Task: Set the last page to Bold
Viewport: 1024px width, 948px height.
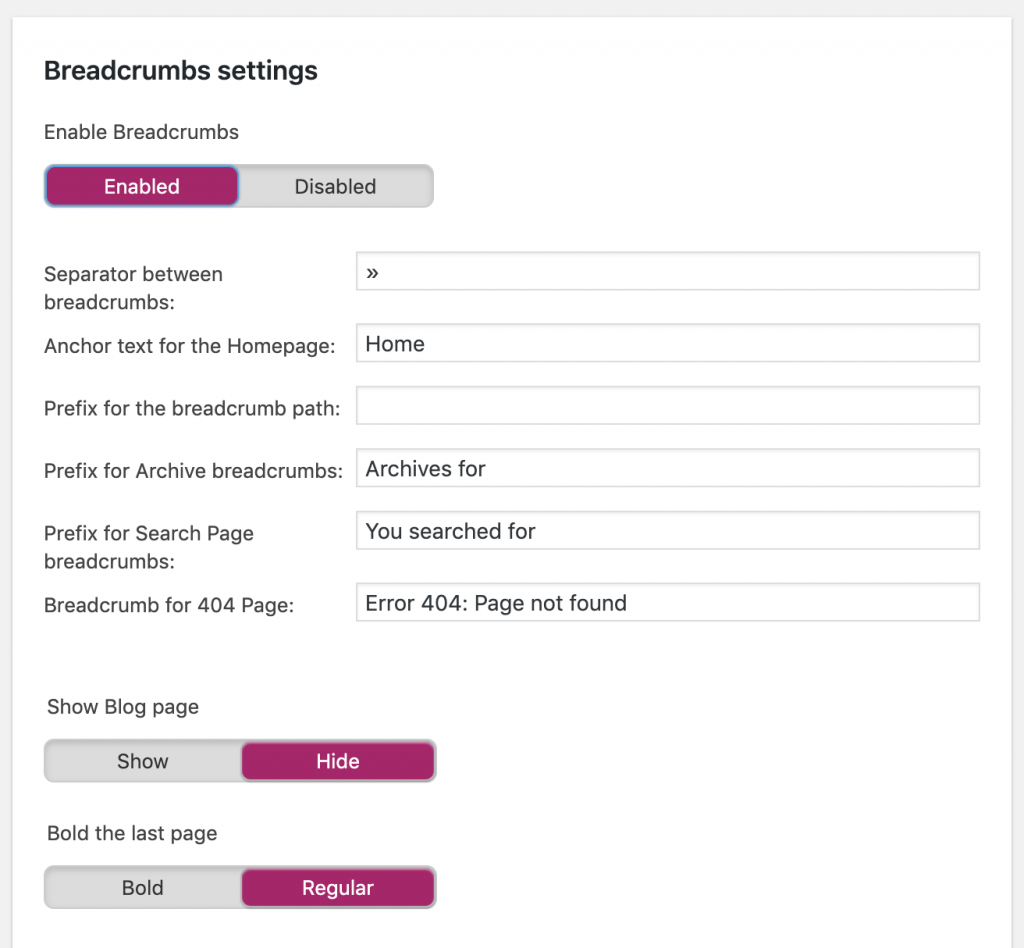Action: (x=141, y=887)
